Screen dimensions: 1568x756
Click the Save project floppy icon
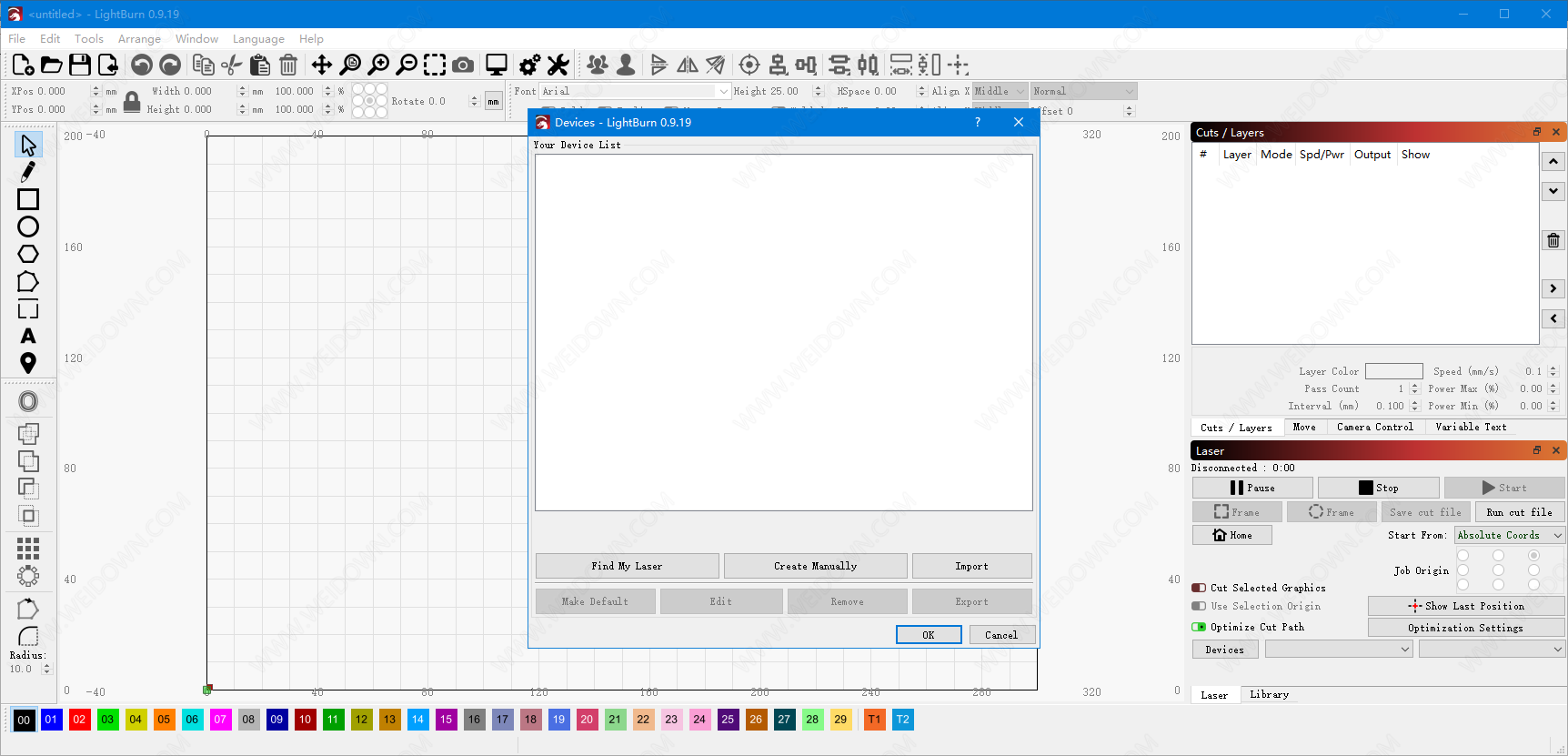pyautogui.click(x=80, y=65)
